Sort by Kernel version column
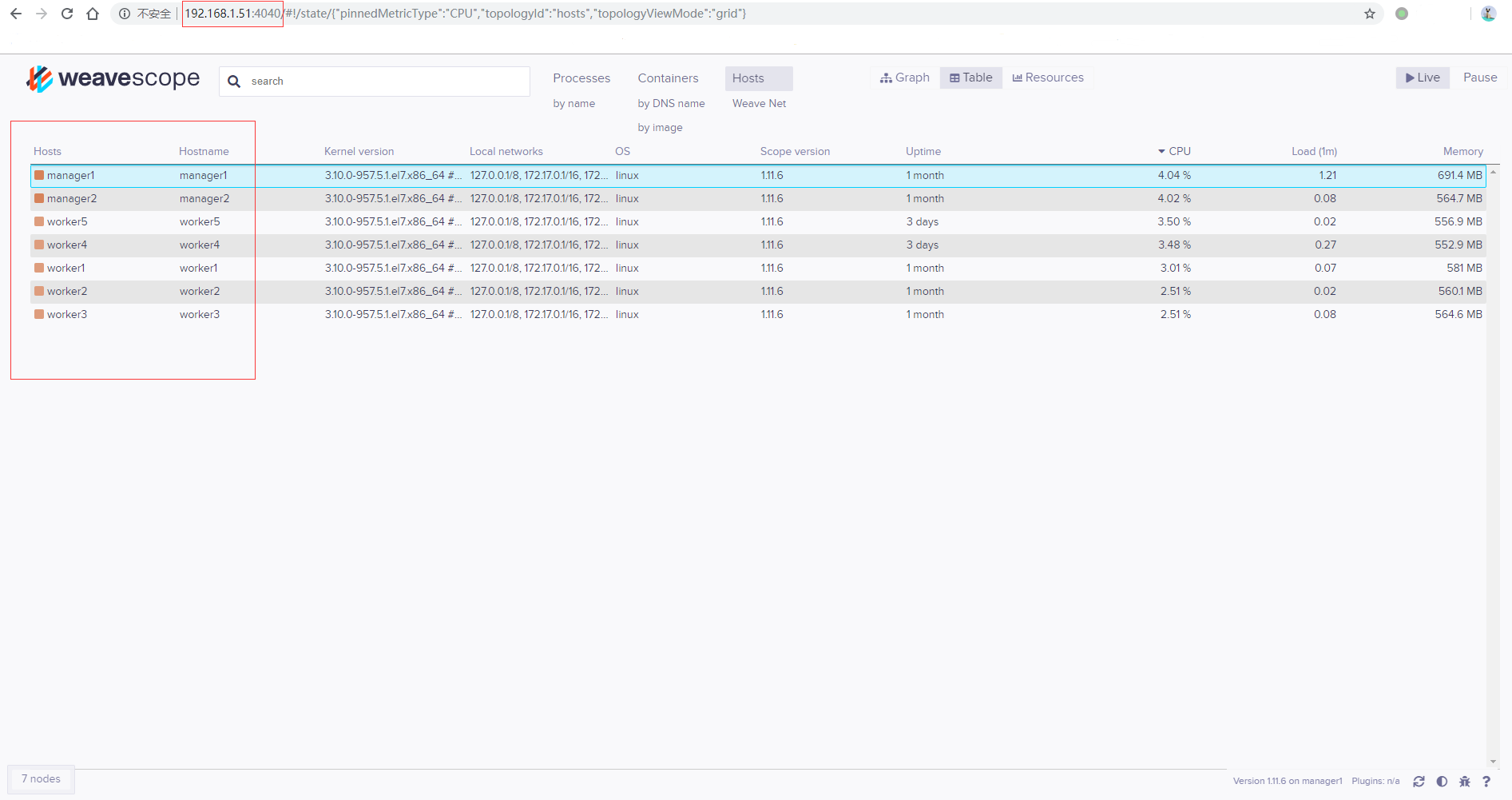Viewport: 1512px width, 800px height. point(359,152)
